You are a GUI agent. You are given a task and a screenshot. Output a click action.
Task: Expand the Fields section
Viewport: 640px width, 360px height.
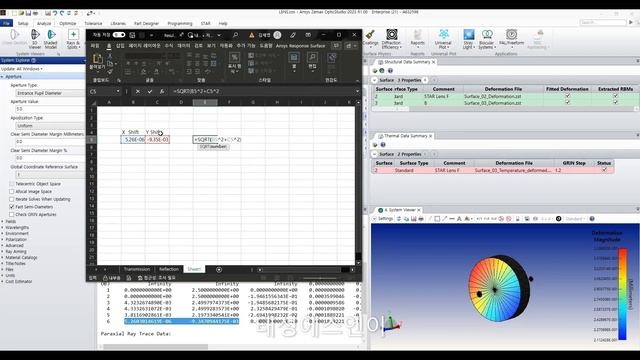pos(2,221)
